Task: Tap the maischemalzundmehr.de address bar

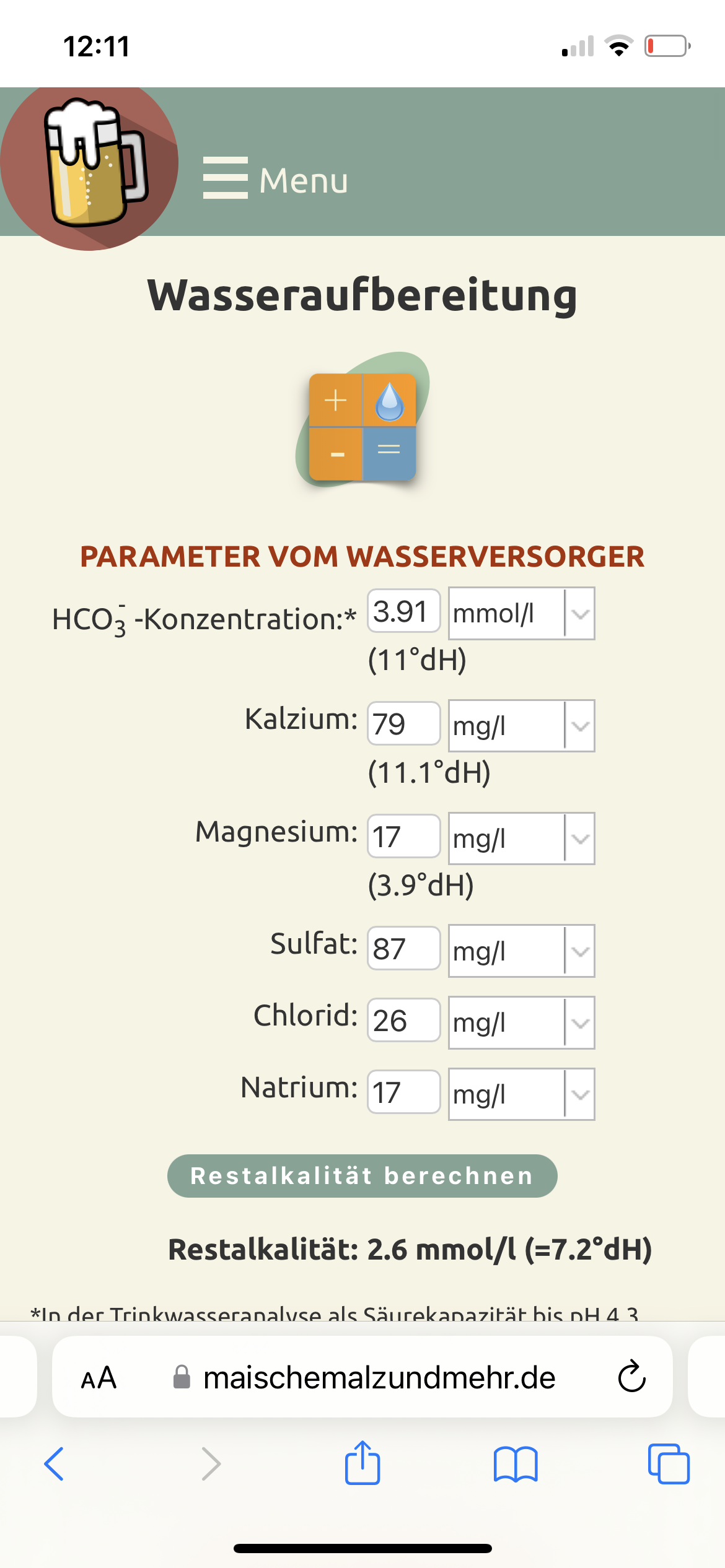Action: (378, 1378)
